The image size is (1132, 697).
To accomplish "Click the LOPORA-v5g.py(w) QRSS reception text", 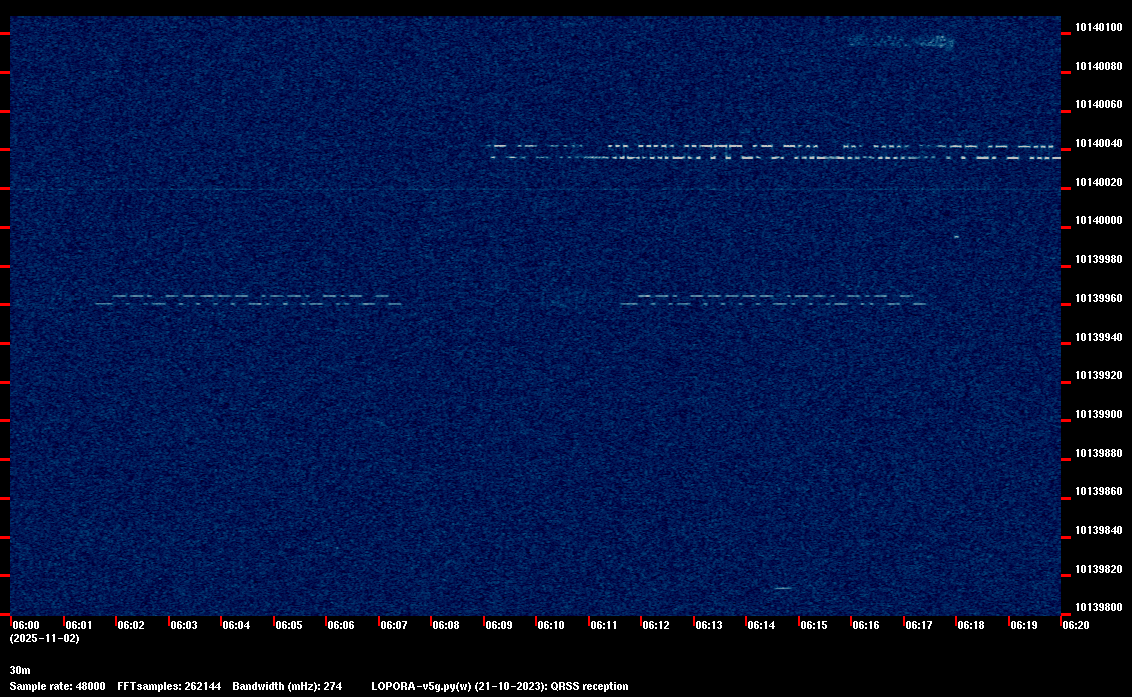I will (x=500, y=687).
